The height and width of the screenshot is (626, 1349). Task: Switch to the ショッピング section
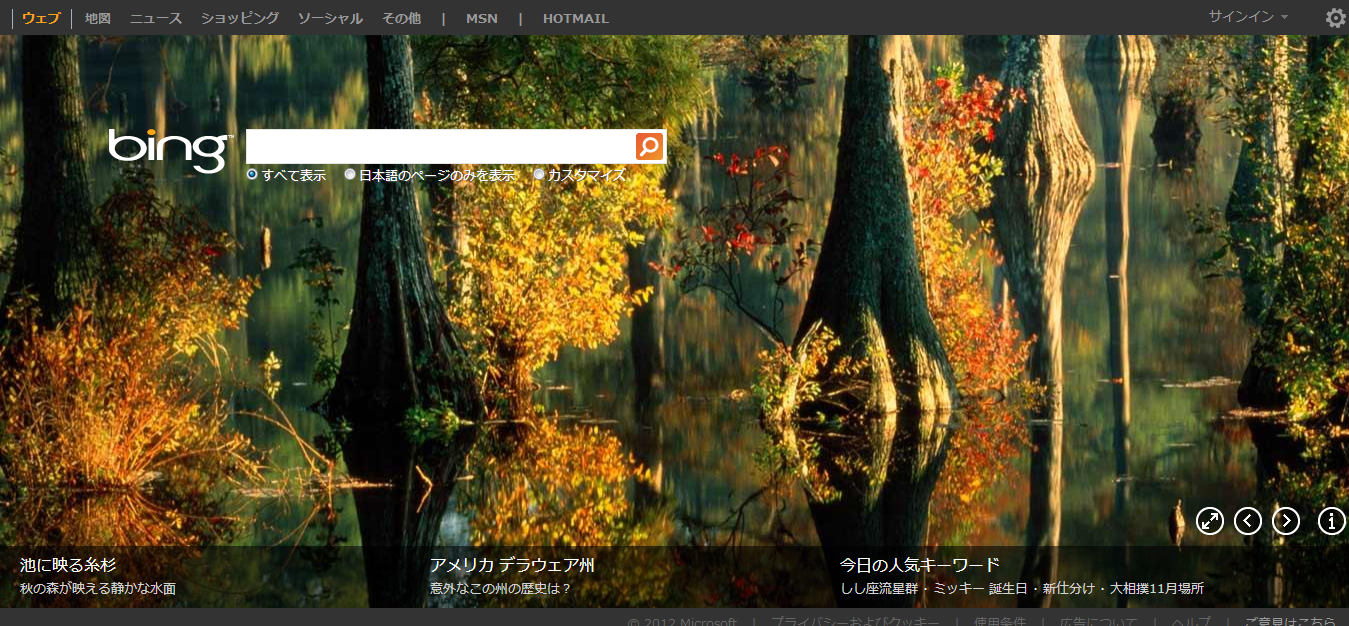pos(239,18)
